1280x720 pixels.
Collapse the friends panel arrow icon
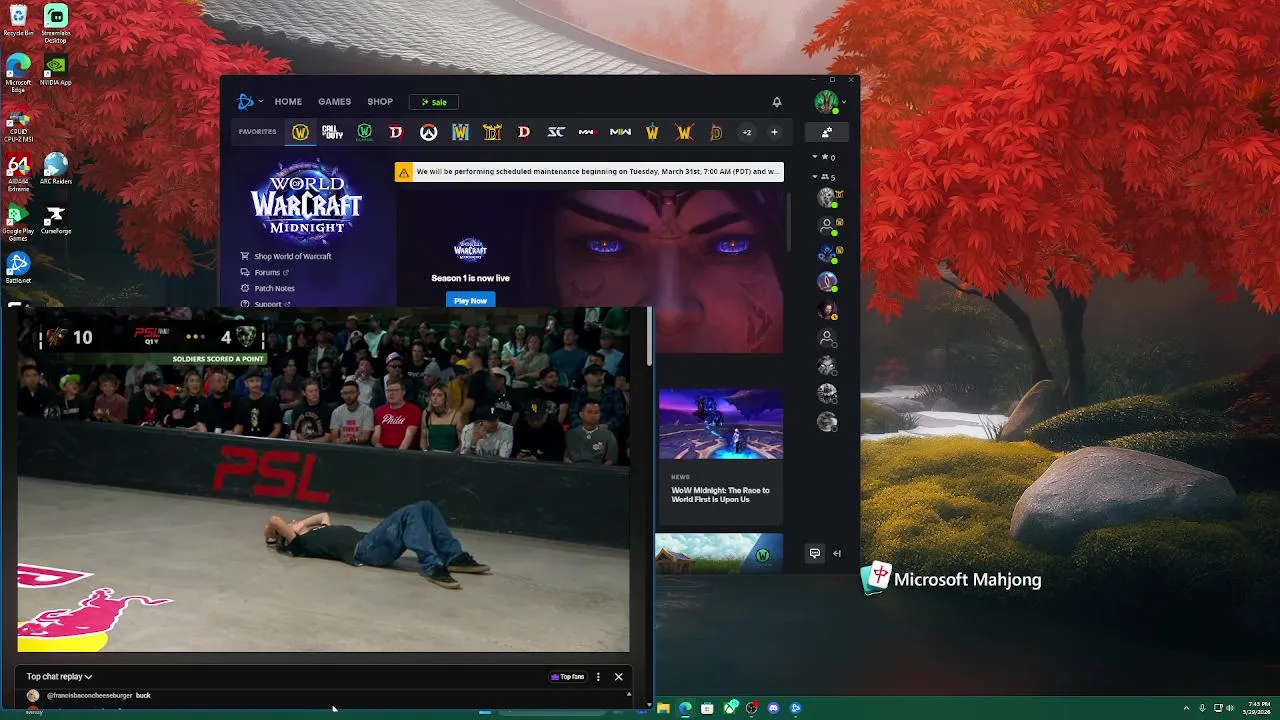tap(837, 553)
